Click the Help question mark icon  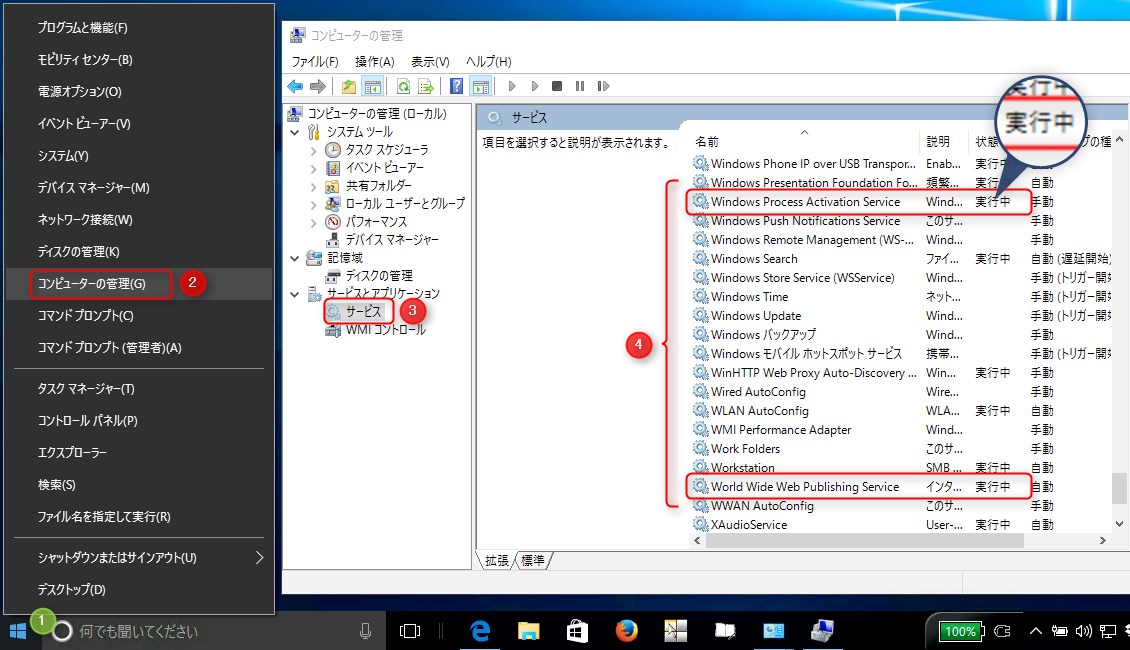pyautogui.click(x=456, y=85)
